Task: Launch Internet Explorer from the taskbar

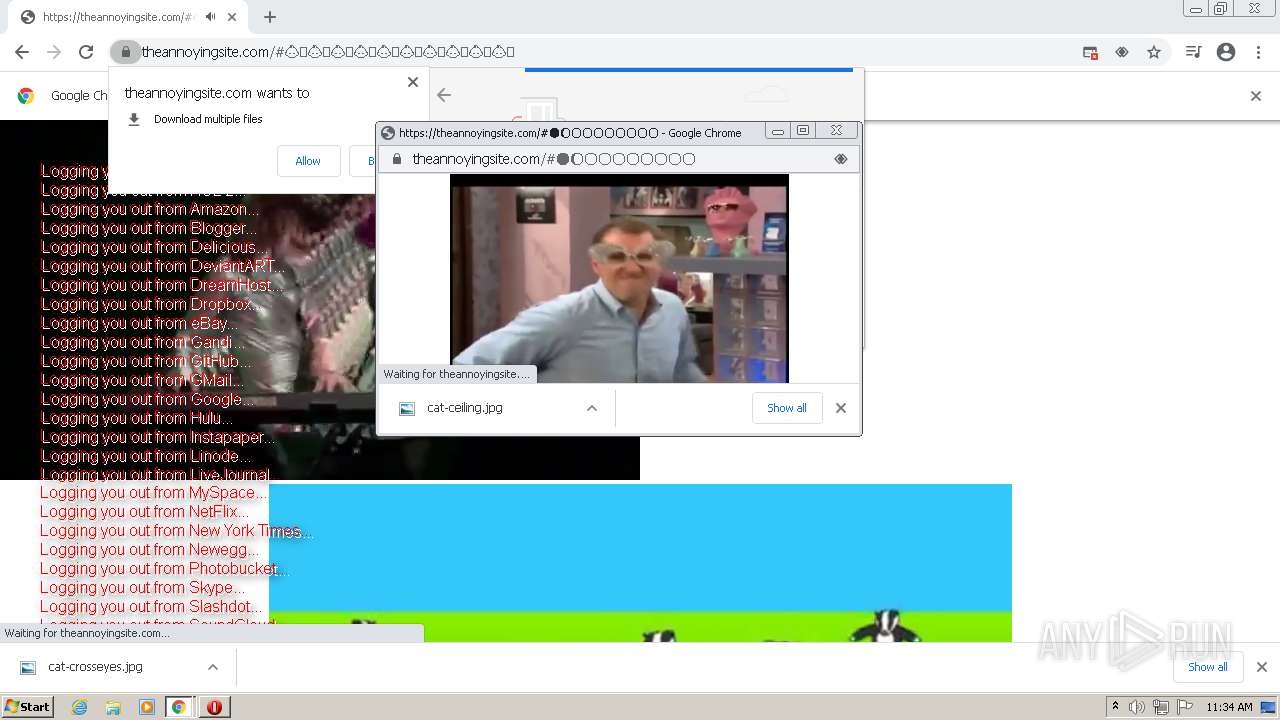Action: coord(80,707)
